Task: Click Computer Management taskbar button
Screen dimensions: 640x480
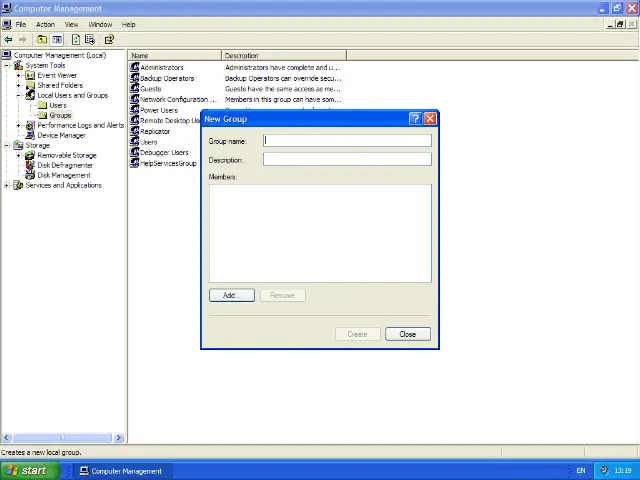Action: [x=122, y=471]
